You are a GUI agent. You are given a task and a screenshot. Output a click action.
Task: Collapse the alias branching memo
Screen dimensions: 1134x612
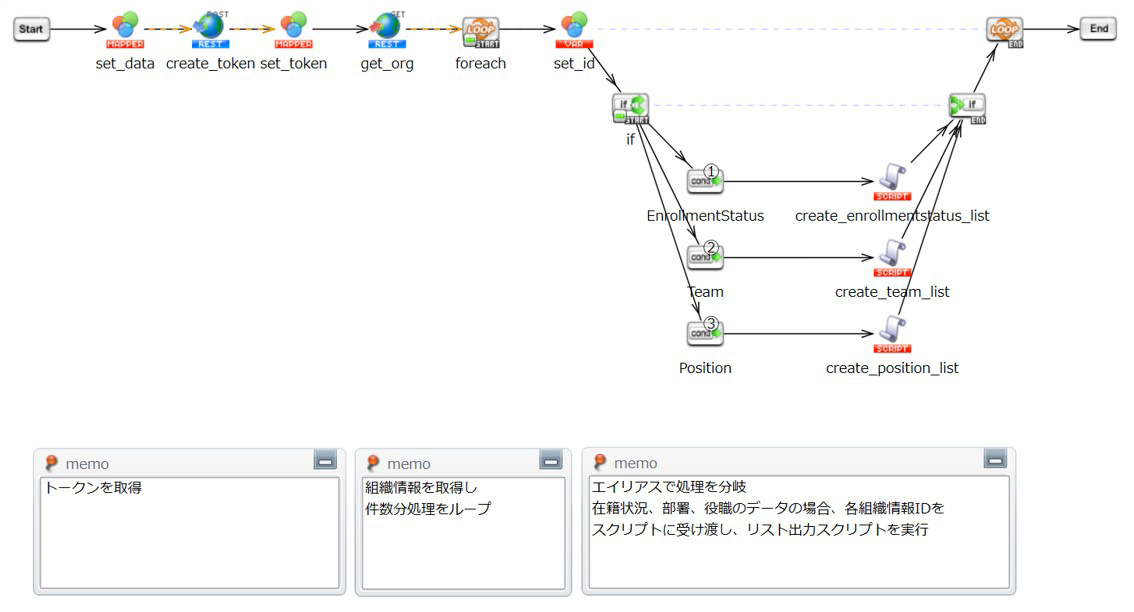click(x=995, y=459)
